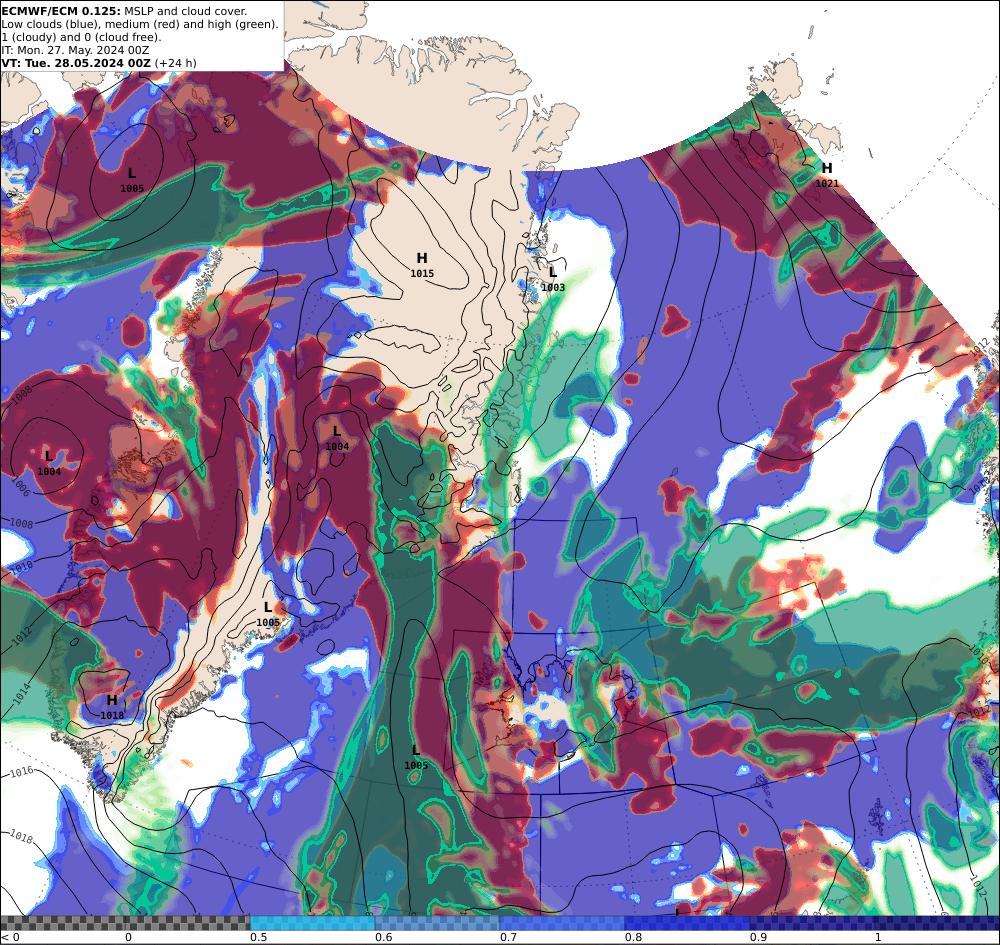Click the 1018 isobar label
The width and height of the screenshot is (1000, 945).
(20, 837)
